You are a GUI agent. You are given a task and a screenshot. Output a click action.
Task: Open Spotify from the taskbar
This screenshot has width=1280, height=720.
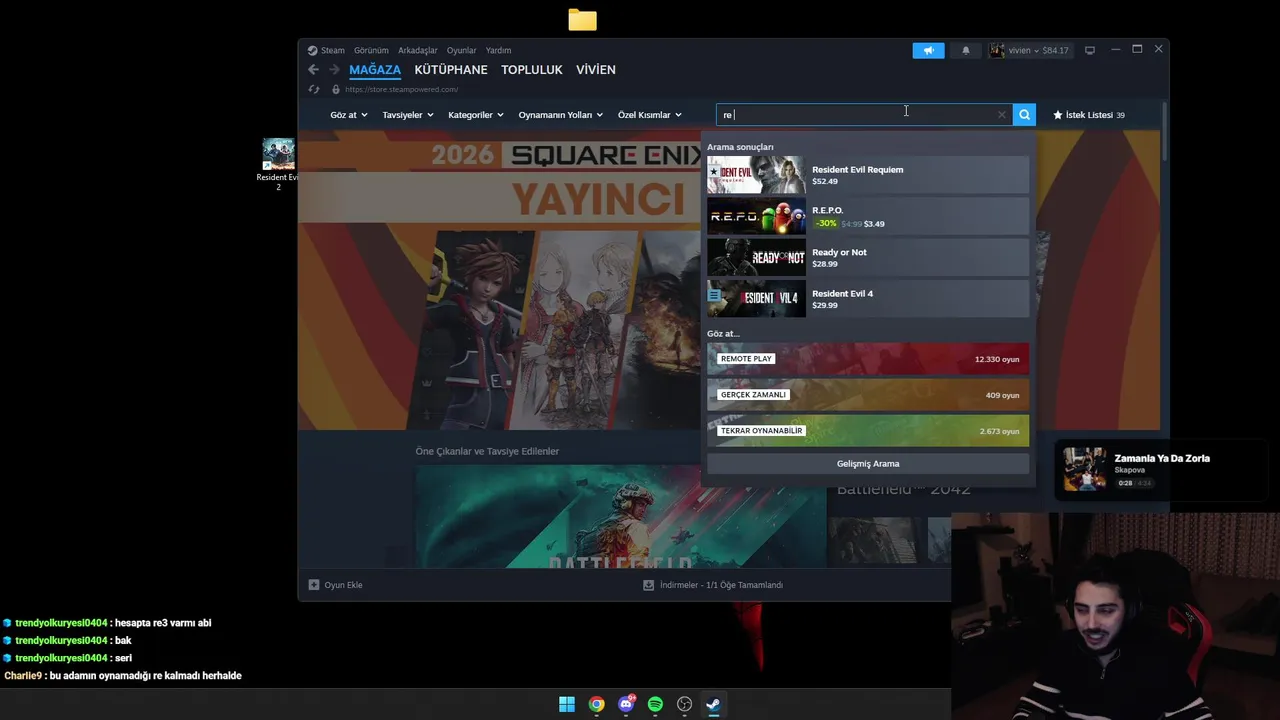click(x=655, y=704)
